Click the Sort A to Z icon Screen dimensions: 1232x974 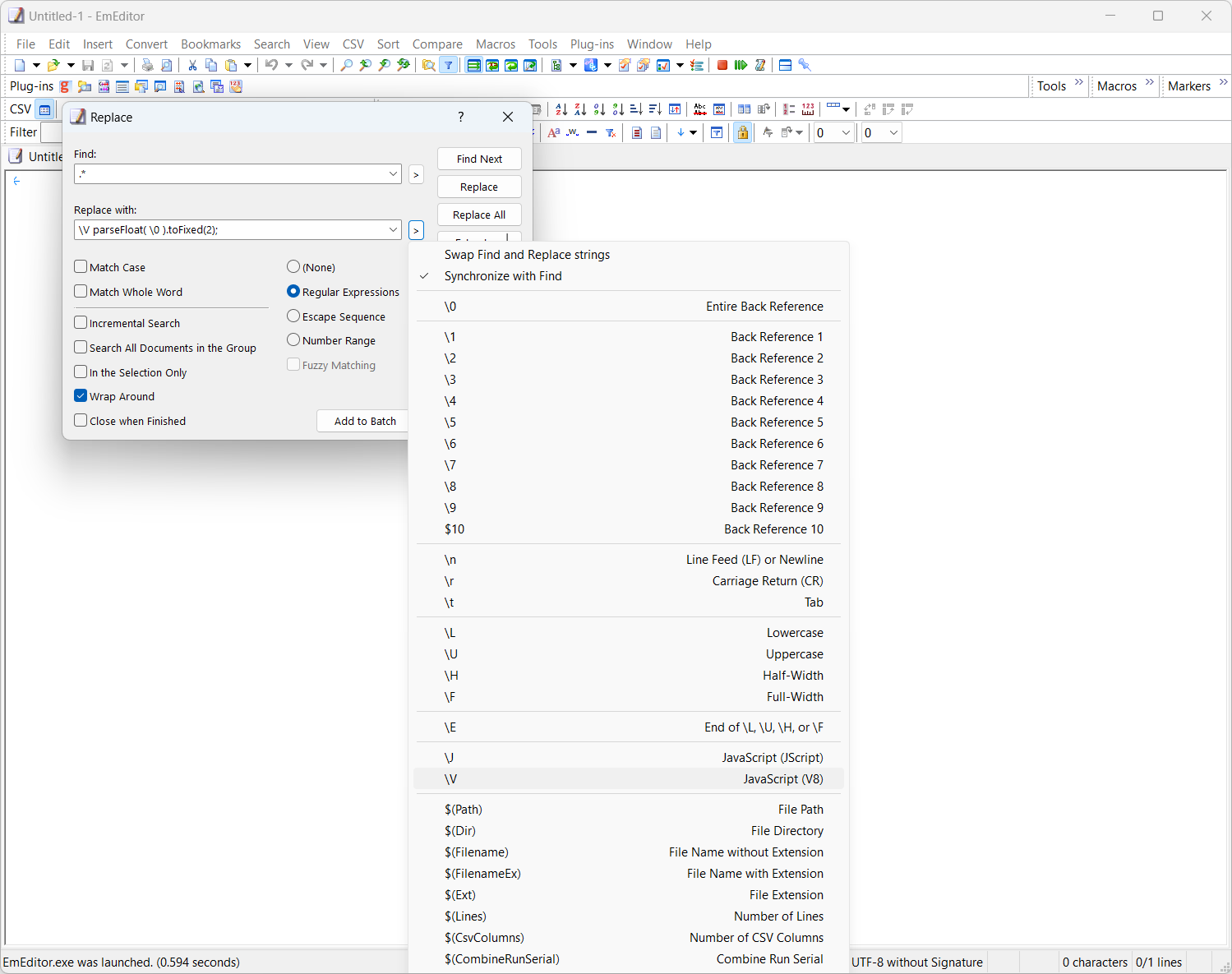click(x=561, y=109)
